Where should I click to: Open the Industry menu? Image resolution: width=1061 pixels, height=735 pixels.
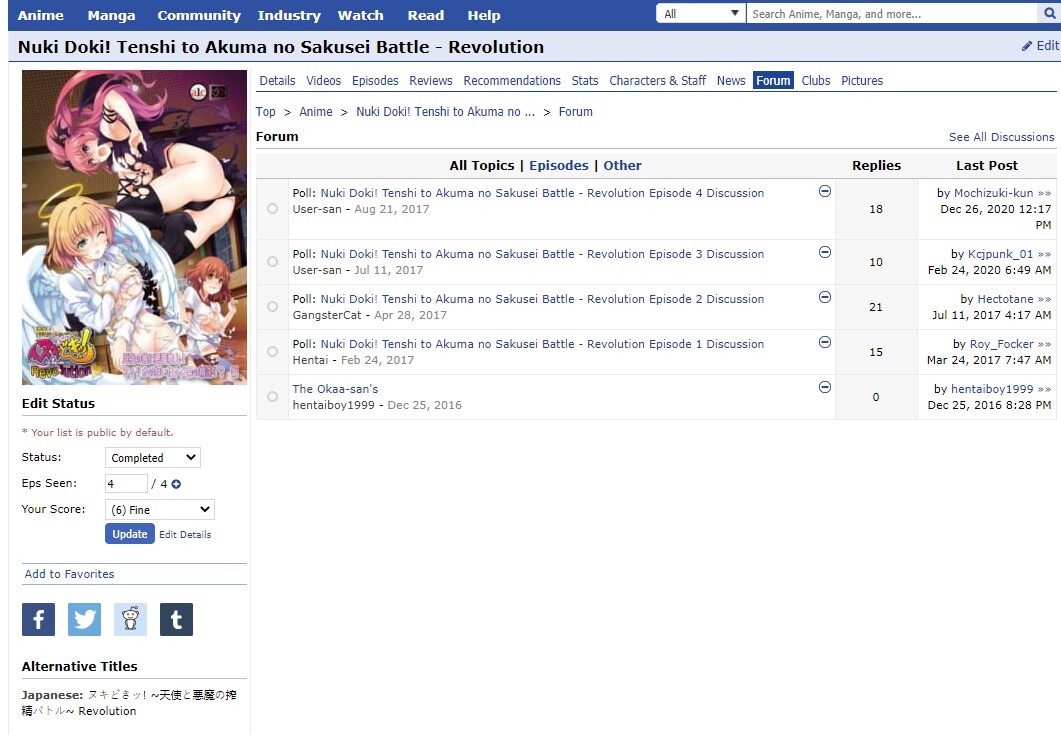tap(289, 15)
